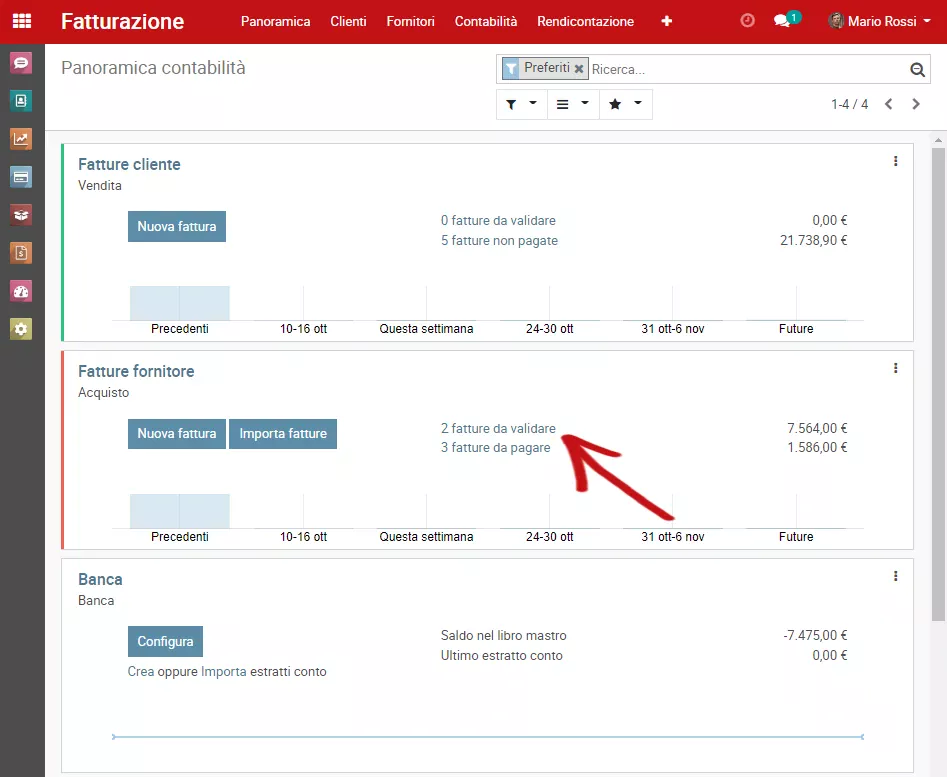Click Nuova fattura in Fatture cliente
The height and width of the screenshot is (777, 947).
pos(177,226)
